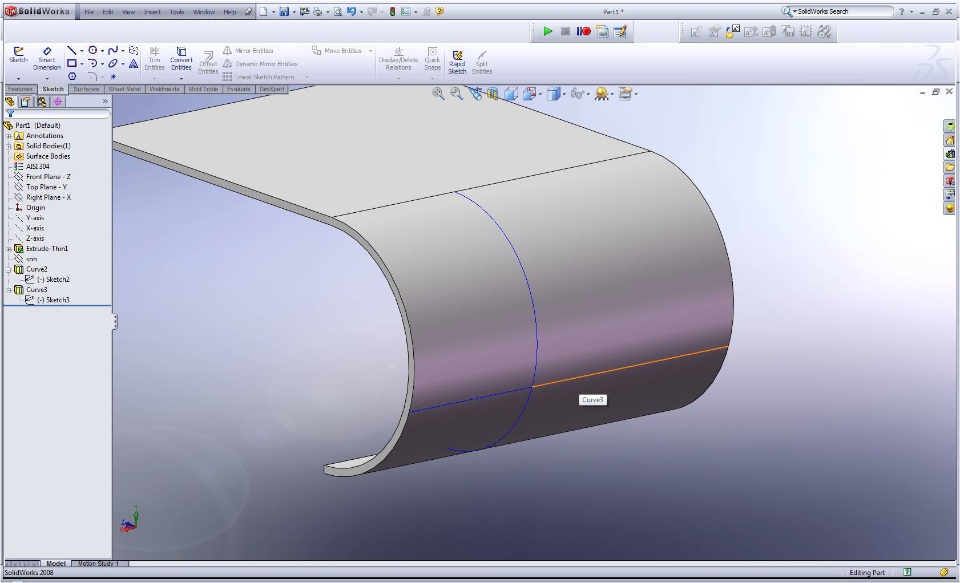Open the Line tool dropdown arrow
This screenshot has width=960, height=583.
tap(81, 51)
